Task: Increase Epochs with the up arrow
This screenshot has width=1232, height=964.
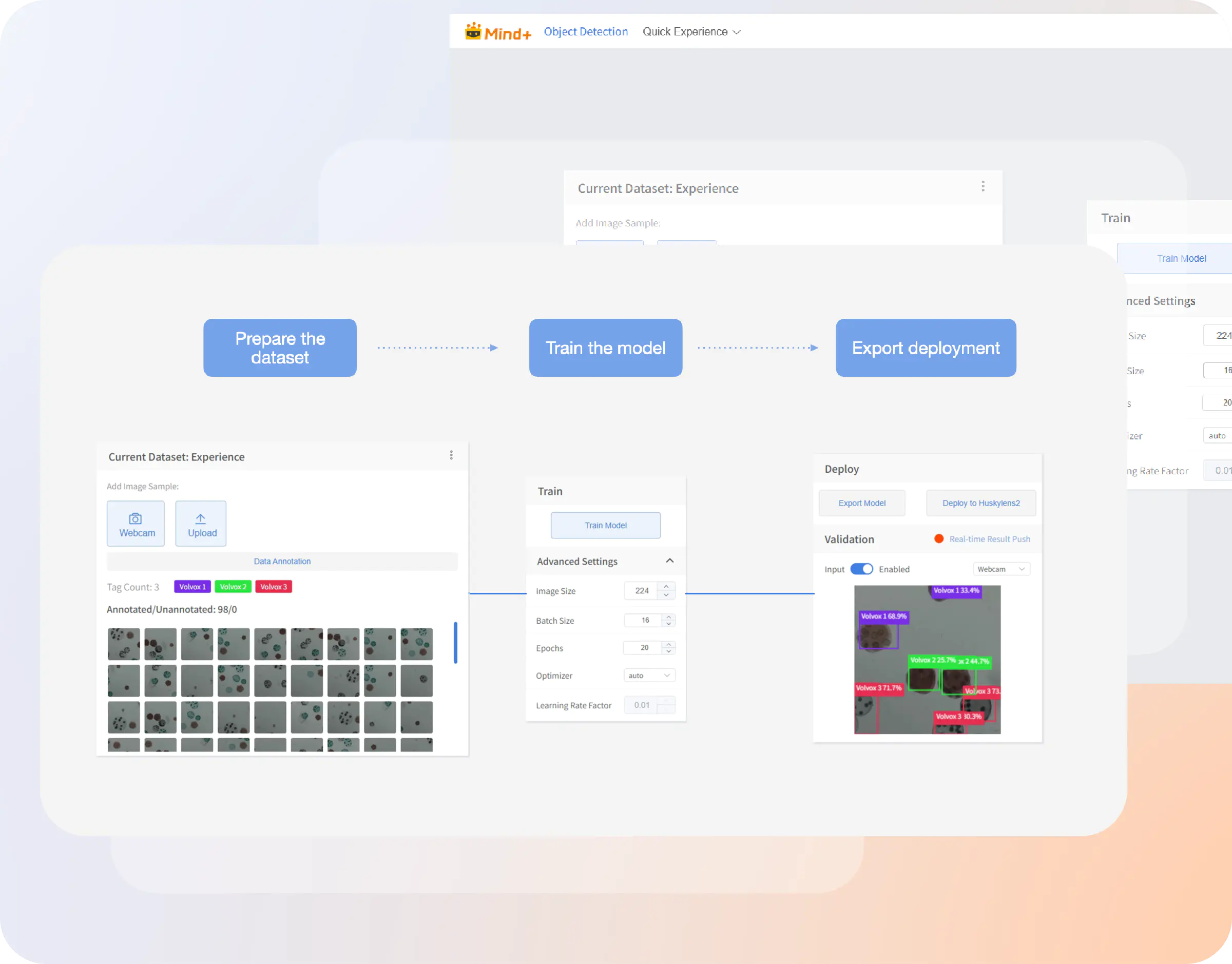Action: point(669,644)
